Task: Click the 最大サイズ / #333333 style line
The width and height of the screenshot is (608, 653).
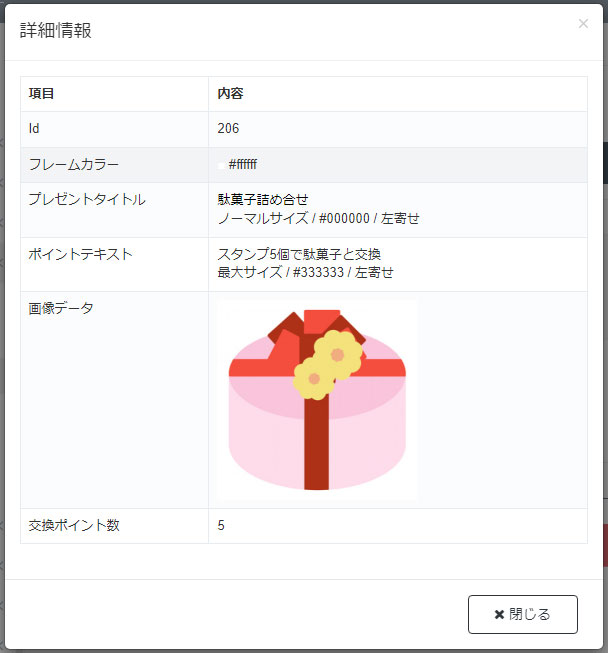Action: (x=306, y=272)
